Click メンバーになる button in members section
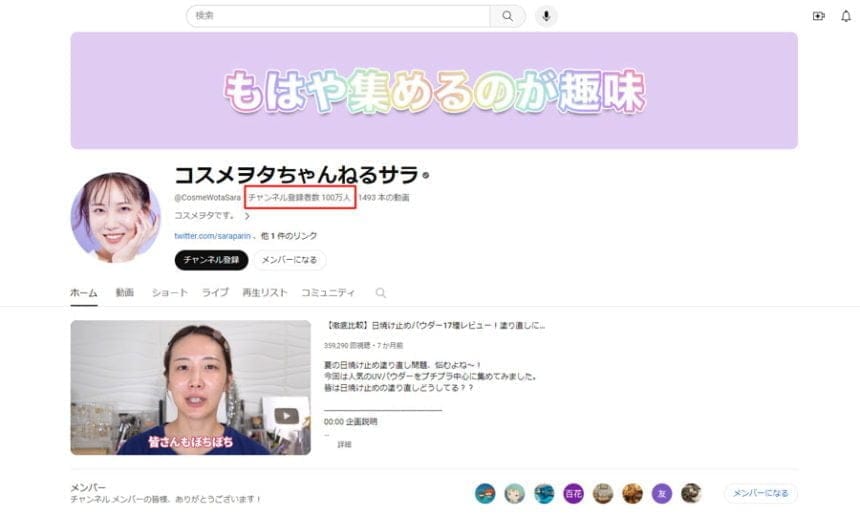 click(761, 494)
